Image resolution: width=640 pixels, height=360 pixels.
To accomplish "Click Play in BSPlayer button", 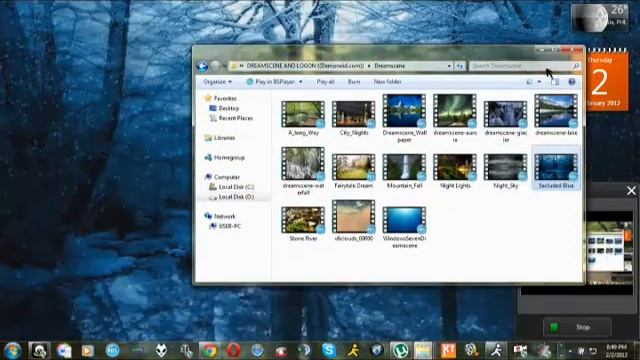I will click(270, 82).
